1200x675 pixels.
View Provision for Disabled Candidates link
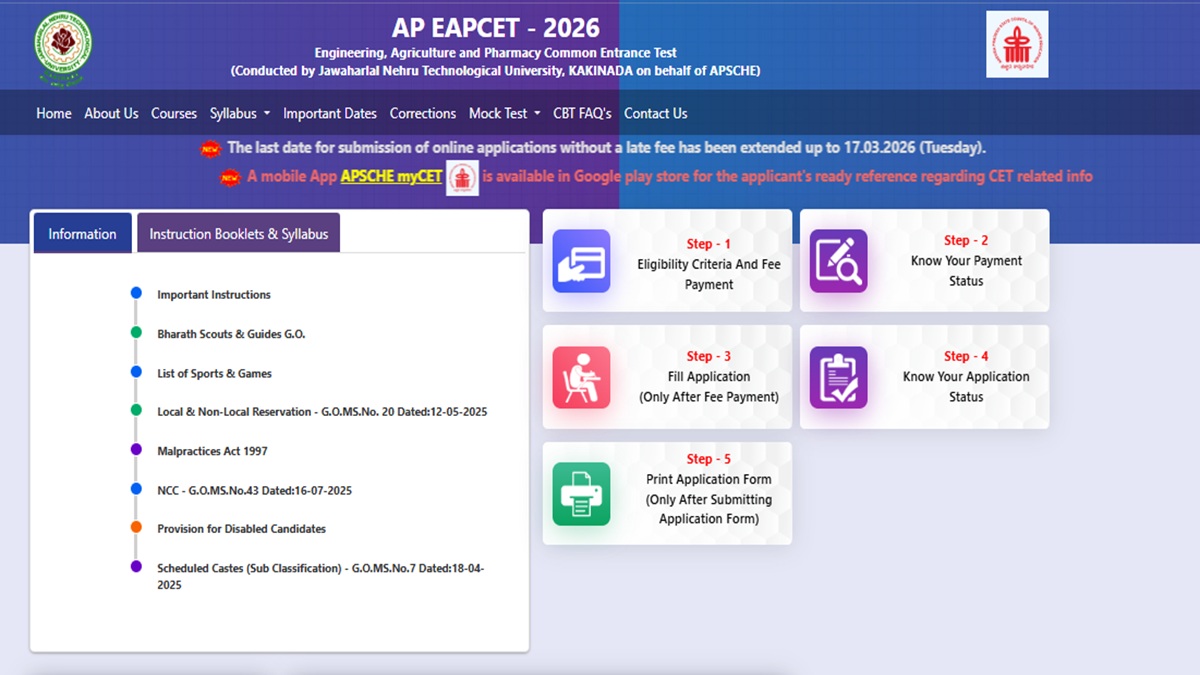(x=241, y=529)
